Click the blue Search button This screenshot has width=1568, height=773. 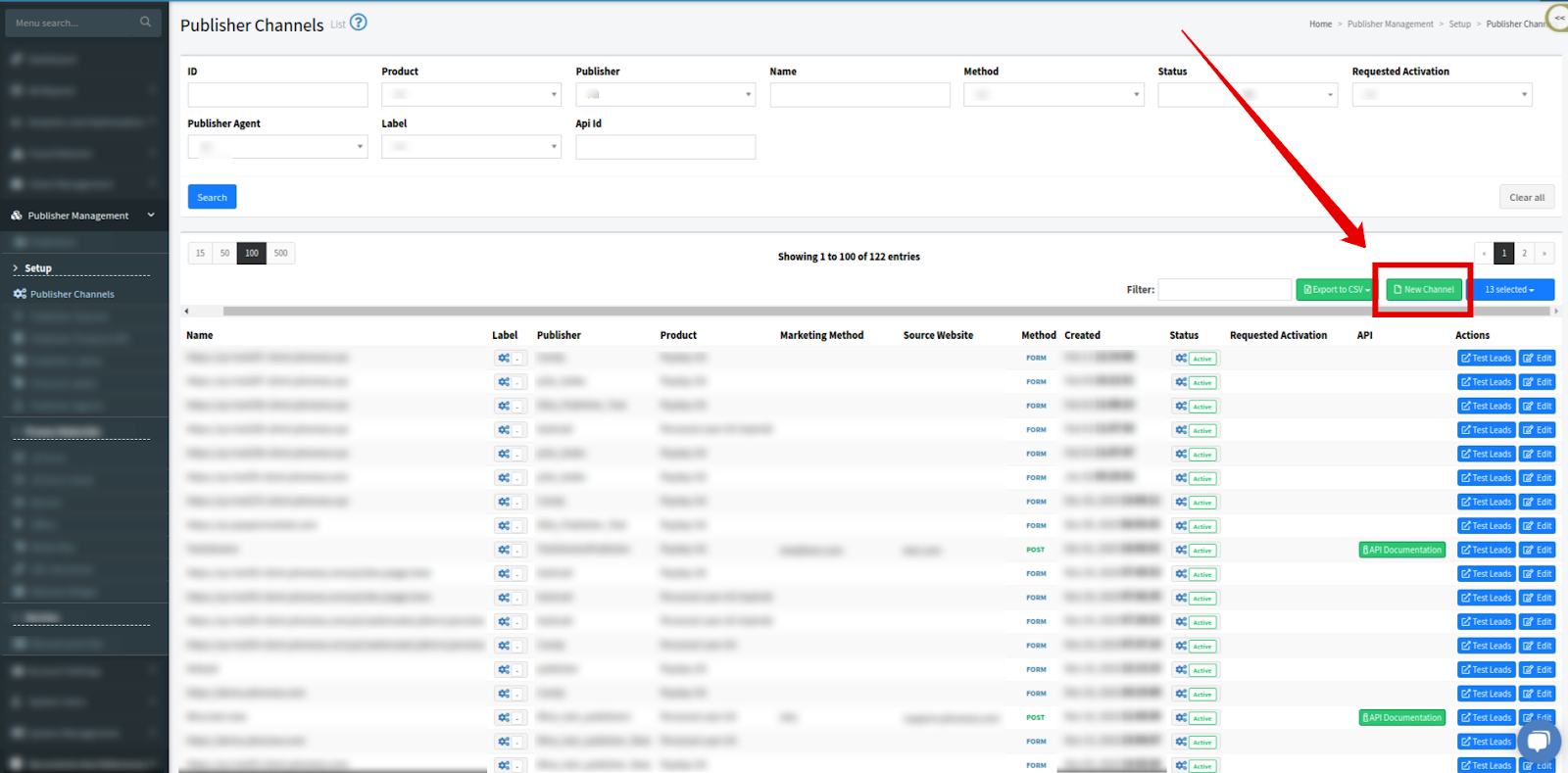[x=212, y=197]
